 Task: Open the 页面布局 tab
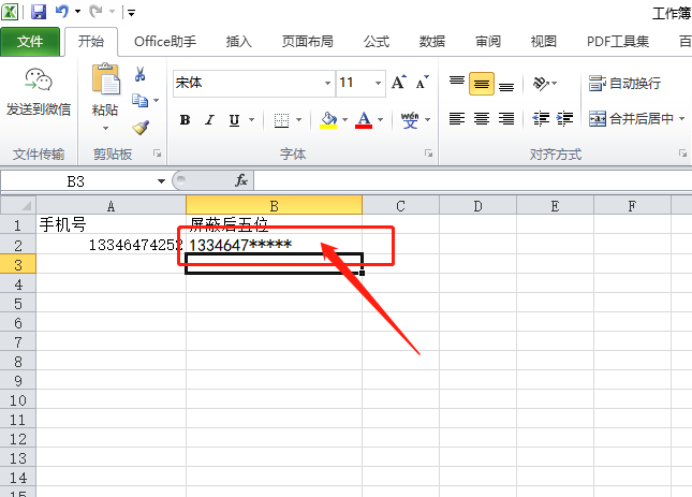click(x=308, y=41)
